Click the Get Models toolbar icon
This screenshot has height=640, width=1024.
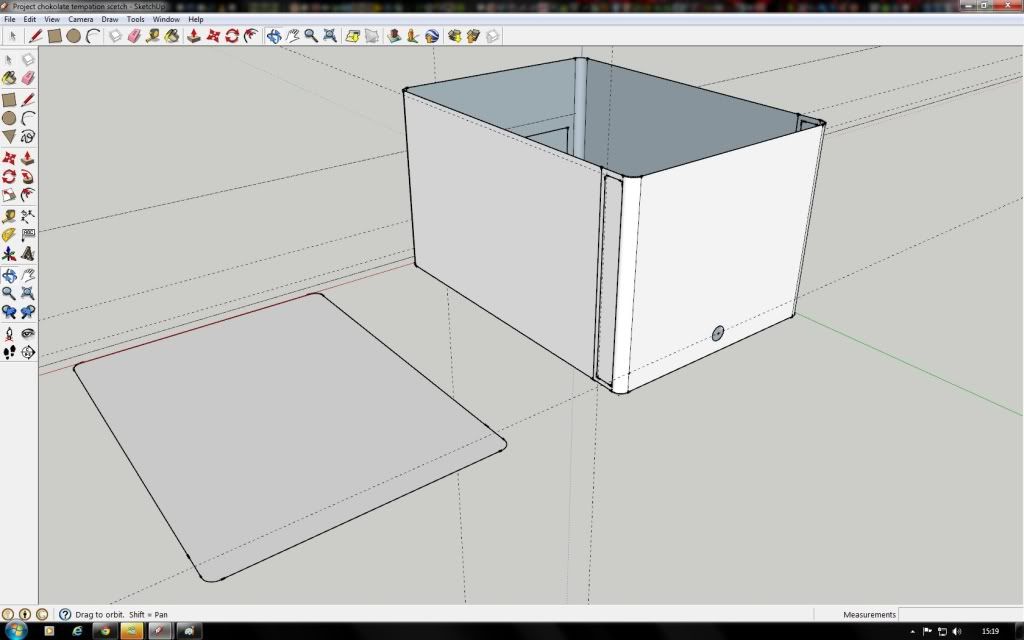(x=455, y=36)
